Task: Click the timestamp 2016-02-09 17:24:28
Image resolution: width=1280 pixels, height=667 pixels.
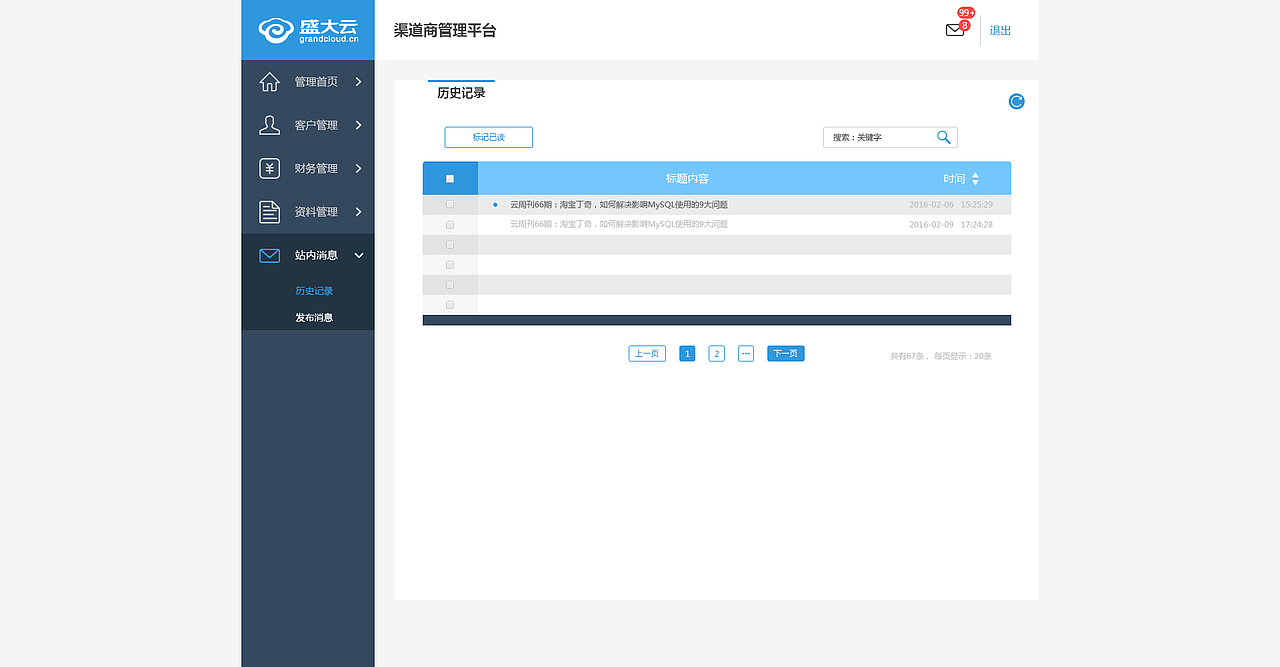Action: tap(951, 224)
